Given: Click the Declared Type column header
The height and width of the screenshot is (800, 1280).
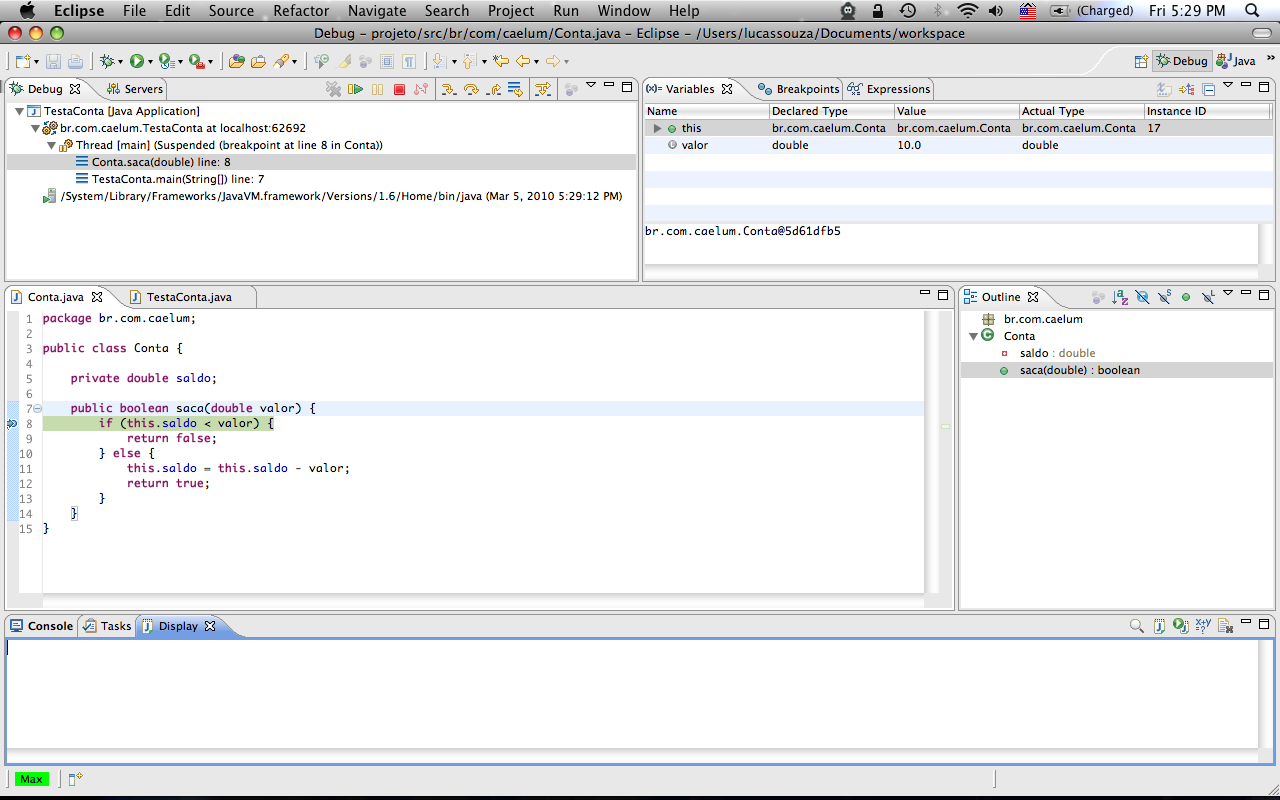Looking at the screenshot, I should click(831, 111).
